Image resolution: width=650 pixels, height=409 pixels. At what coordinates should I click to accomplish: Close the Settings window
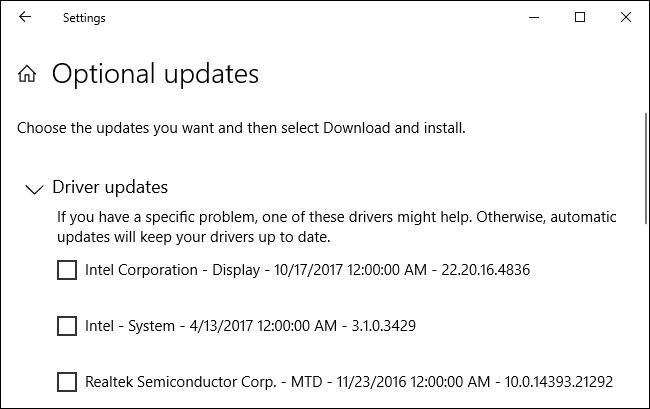pyautogui.click(x=626, y=17)
